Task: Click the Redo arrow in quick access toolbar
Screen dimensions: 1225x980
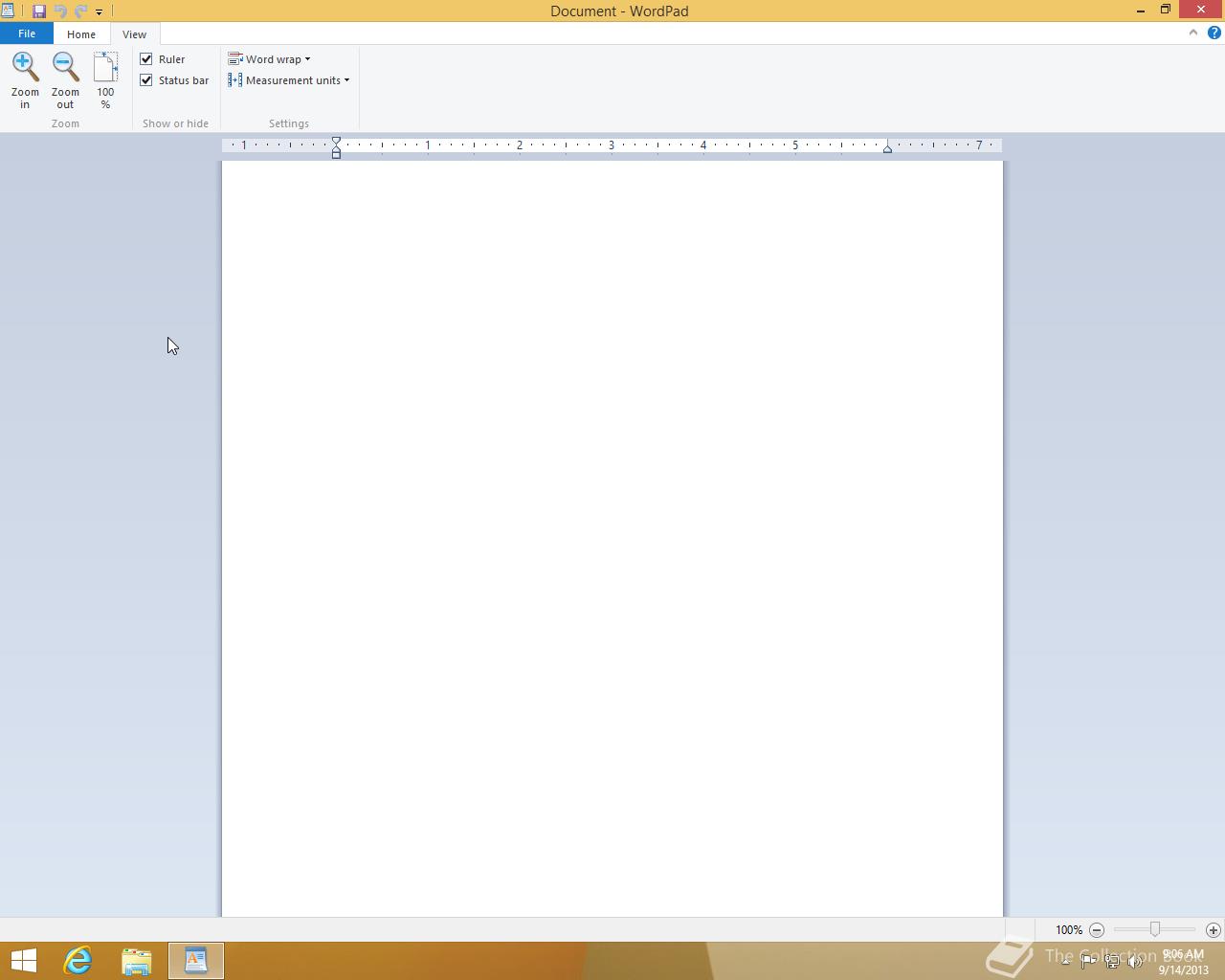Action: pos(80,11)
